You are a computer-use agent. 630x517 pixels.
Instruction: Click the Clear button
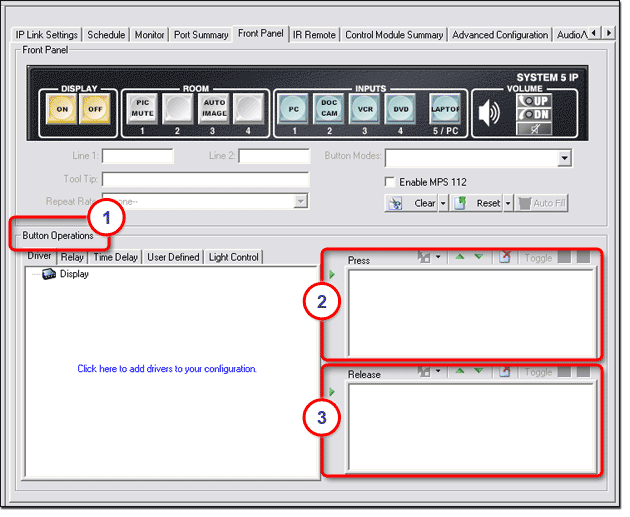[x=424, y=203]
